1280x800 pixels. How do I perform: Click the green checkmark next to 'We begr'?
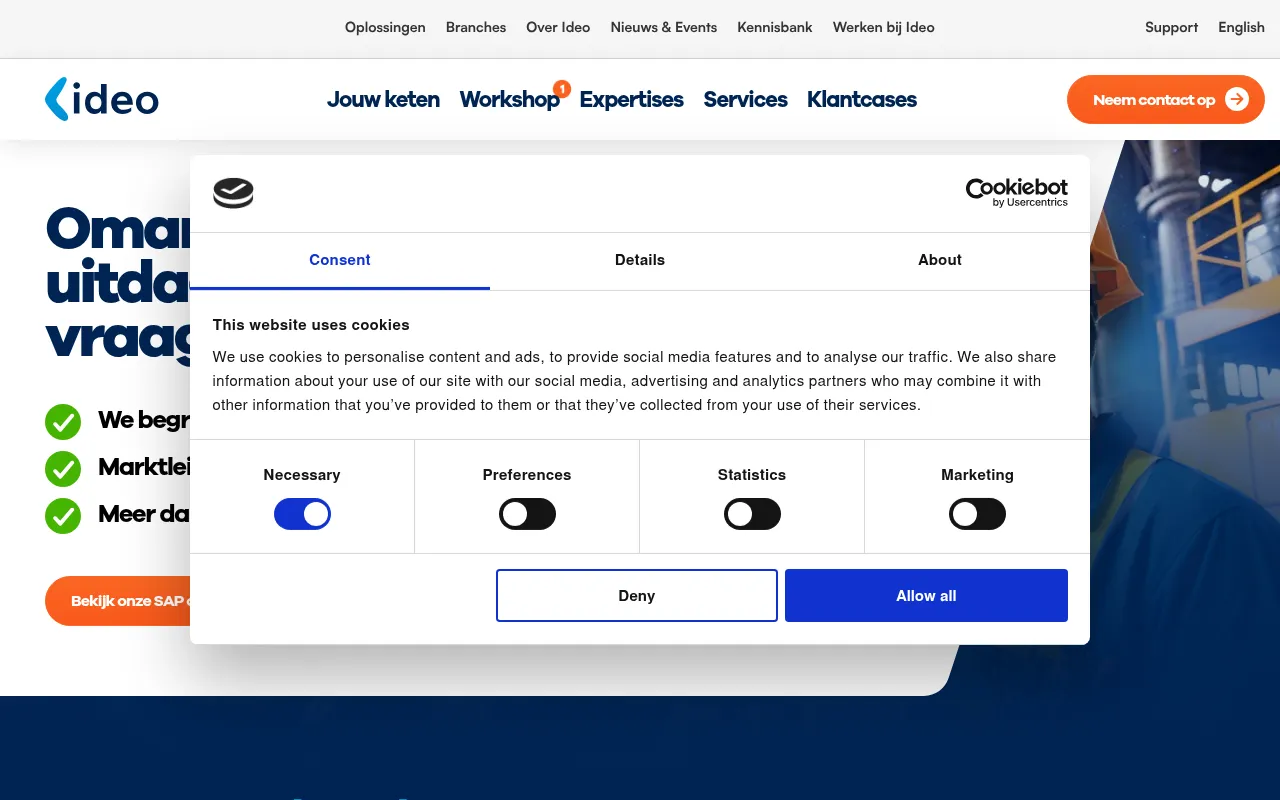(x=63, y=421)
